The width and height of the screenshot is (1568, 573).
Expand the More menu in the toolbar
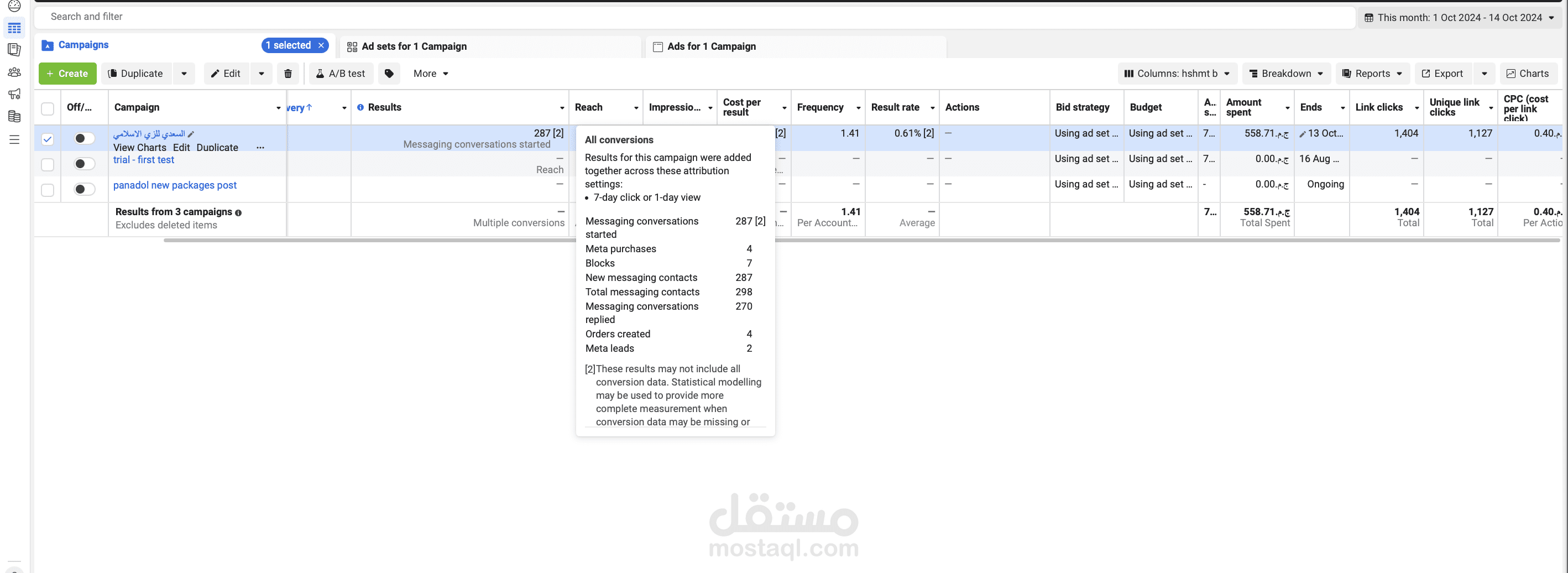(x=430, y=74)
